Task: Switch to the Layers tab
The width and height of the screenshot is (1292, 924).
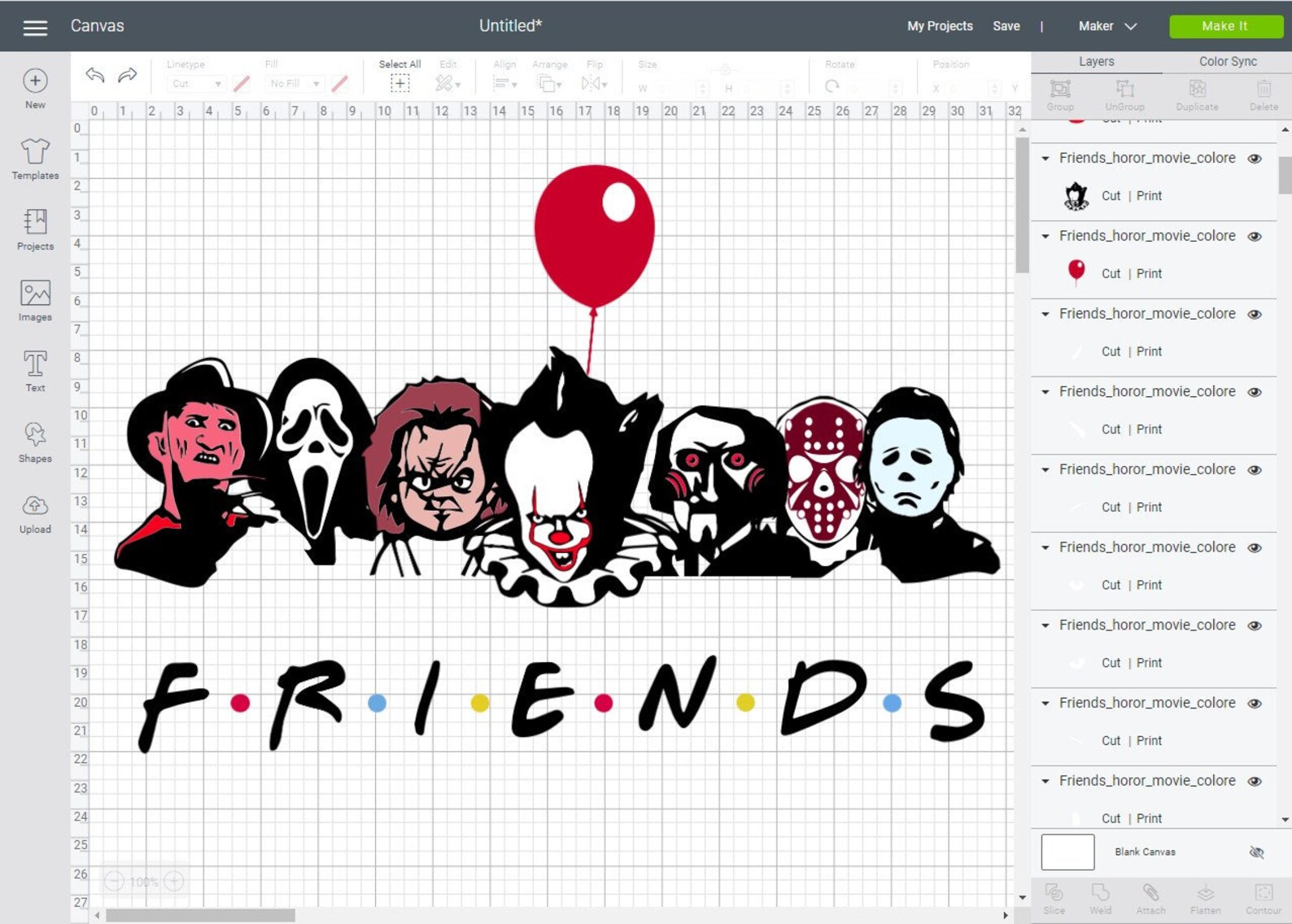Action: click(x=1096, y=62)
